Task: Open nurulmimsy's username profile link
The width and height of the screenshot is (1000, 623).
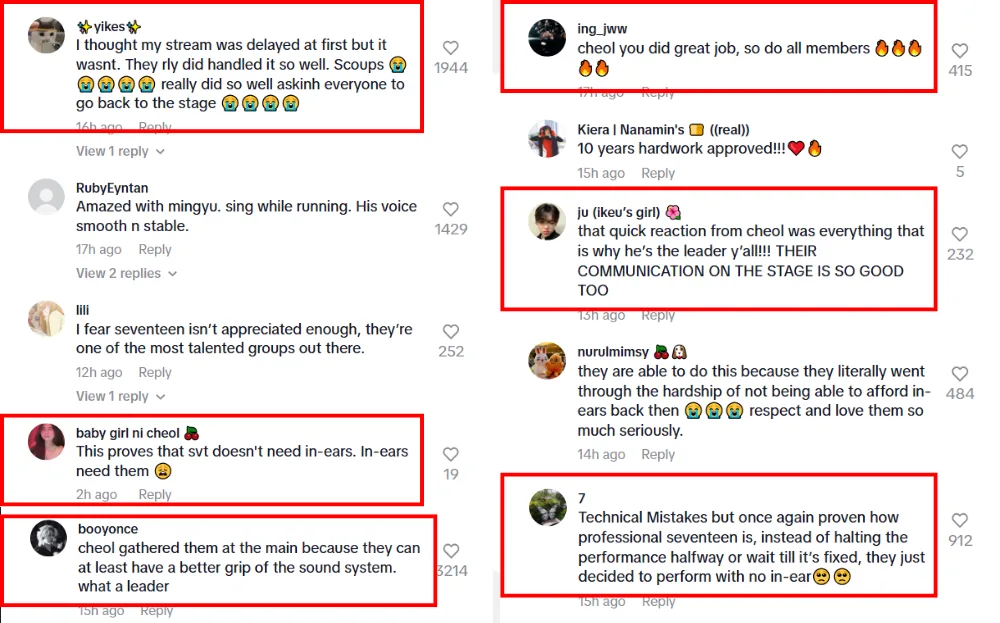Action: coord(612,352)
